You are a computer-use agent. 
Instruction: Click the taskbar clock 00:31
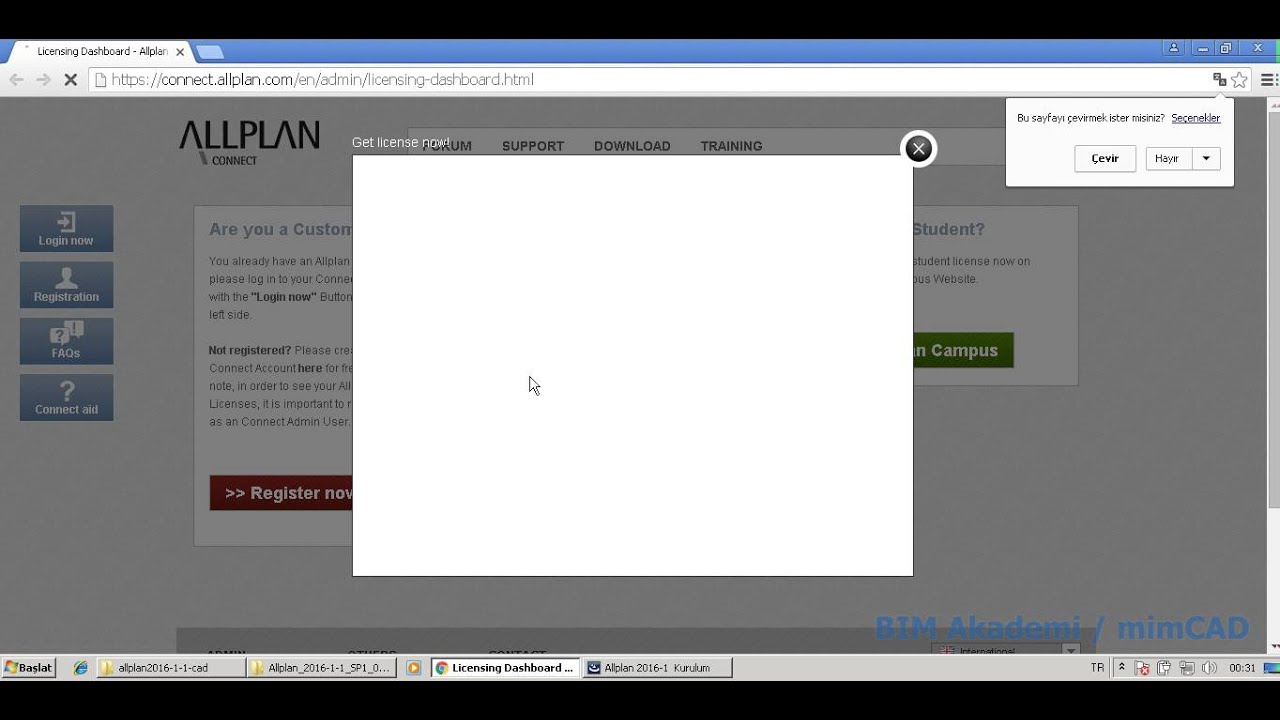coord(1242,668)
